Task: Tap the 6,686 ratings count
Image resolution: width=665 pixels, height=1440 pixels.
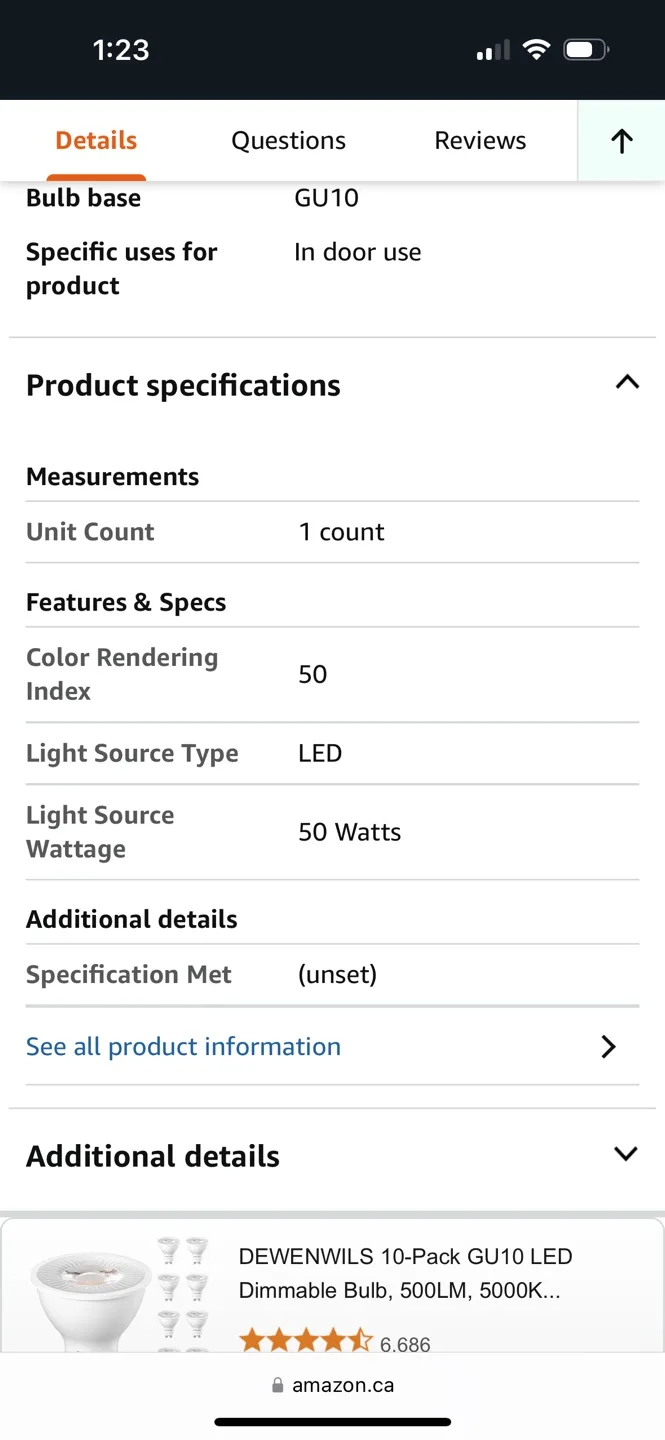Action: coord(406,1344)
